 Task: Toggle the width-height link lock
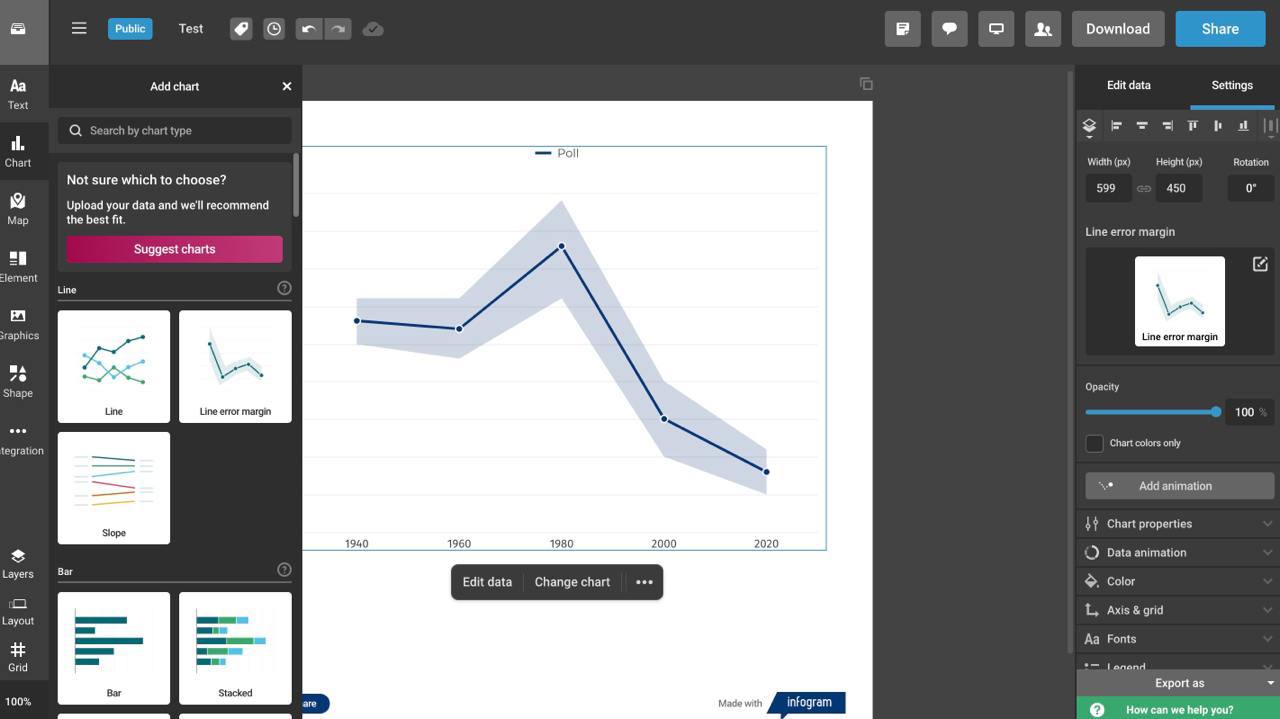click(1144, 188)
